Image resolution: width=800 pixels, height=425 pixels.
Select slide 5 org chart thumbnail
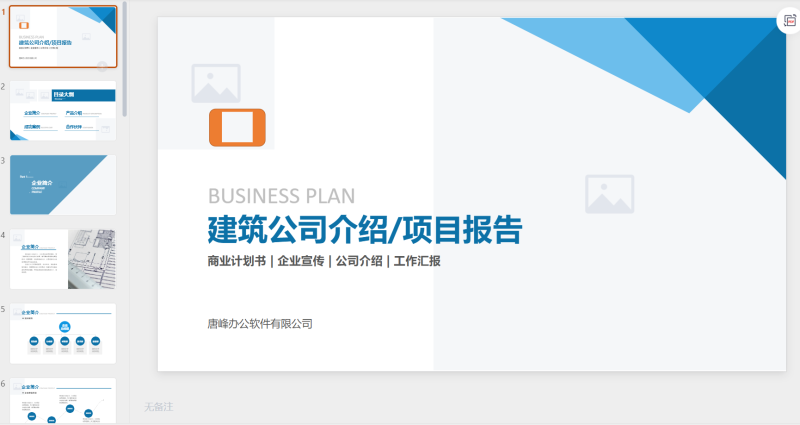point(63,334)
